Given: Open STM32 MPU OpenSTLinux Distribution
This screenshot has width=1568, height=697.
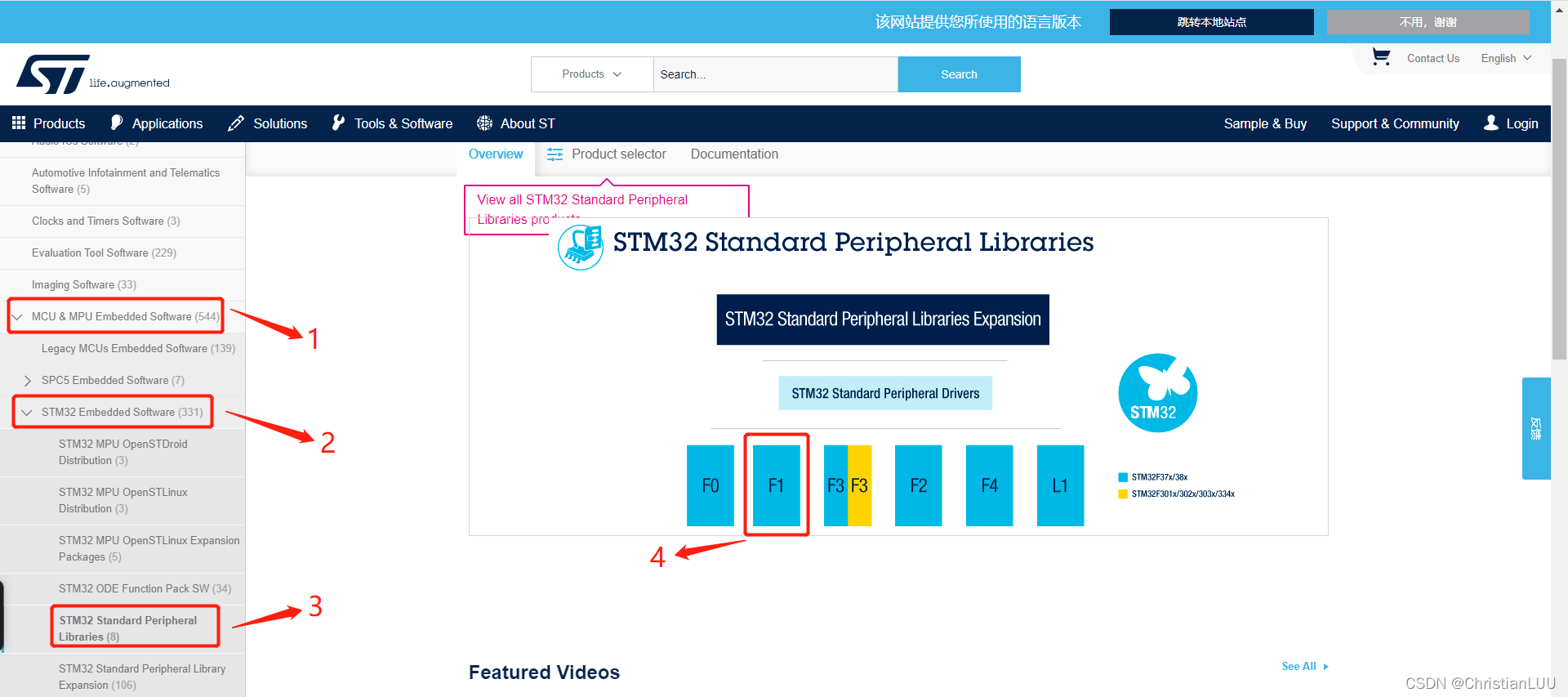Looking at the screenshot, I should (122, 501).
